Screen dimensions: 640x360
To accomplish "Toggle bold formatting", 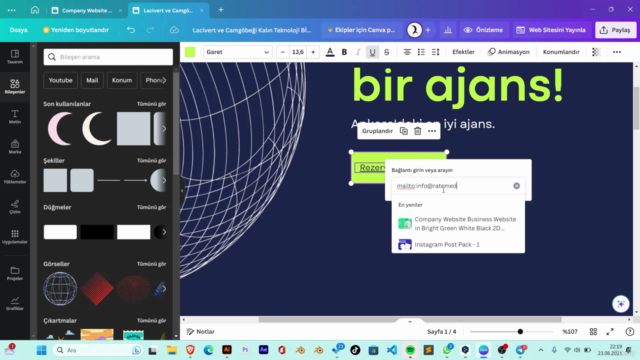I will point(344,52).
